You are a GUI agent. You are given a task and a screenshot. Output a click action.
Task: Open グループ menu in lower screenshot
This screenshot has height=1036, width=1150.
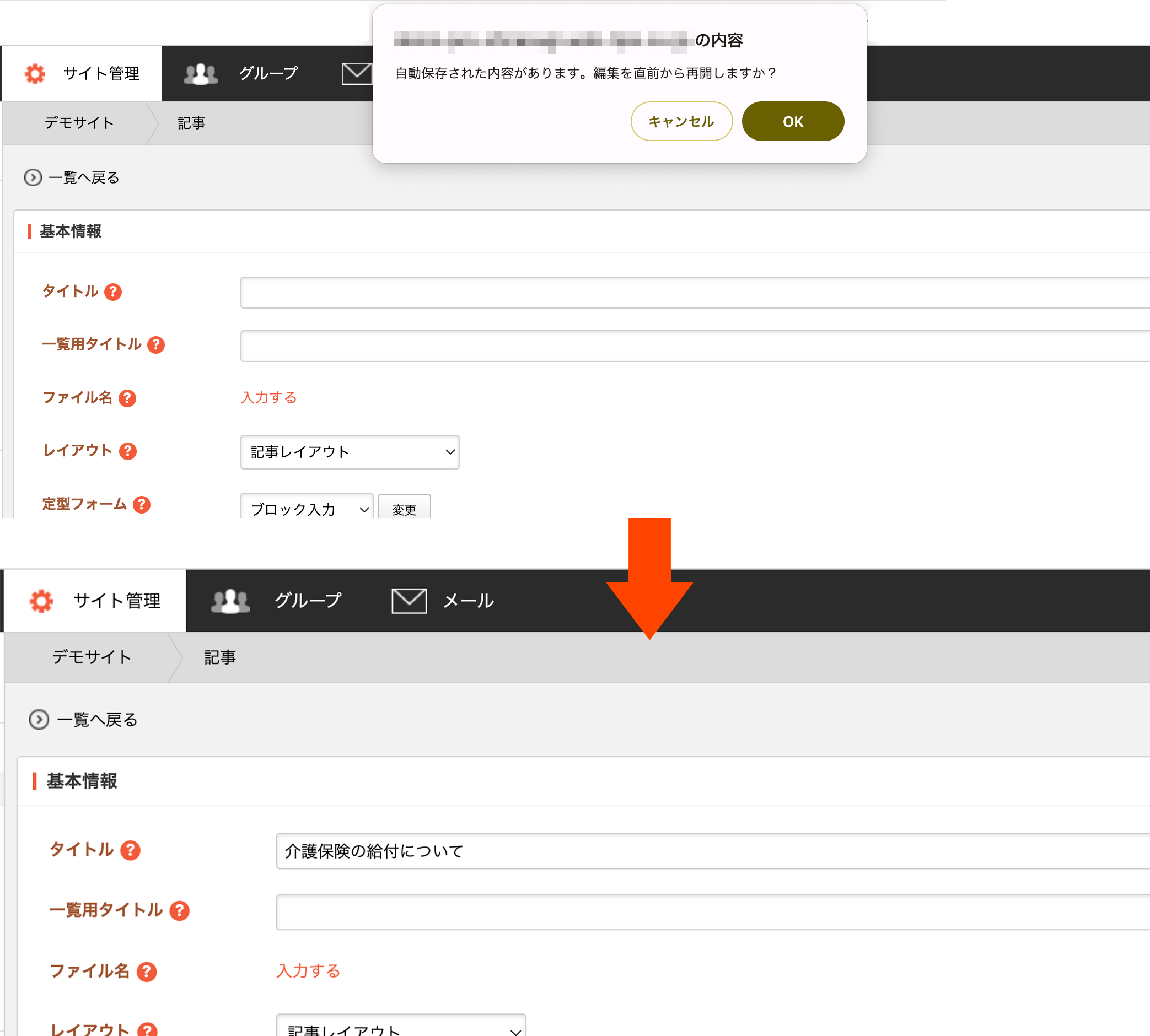tap(308, 601)
